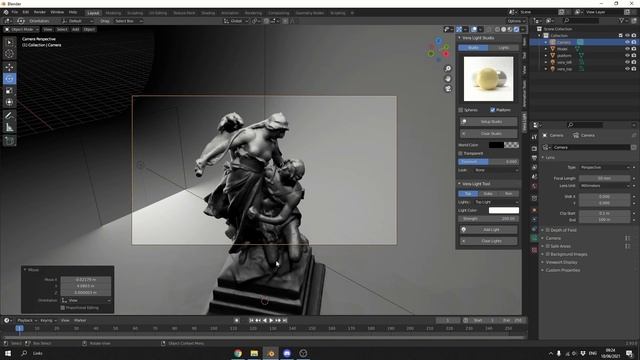Select the Side tab in Light Tool

click(x=488, y=193)
